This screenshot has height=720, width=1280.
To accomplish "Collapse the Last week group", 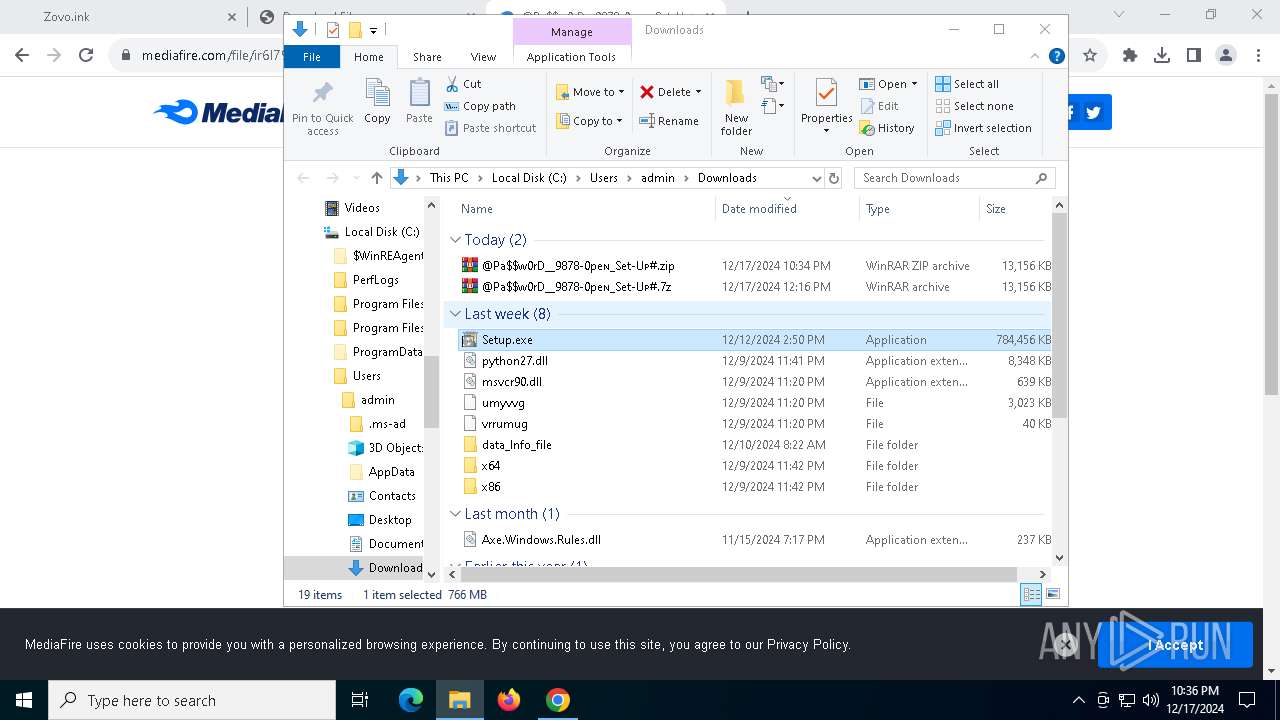I will coord(456,314).
